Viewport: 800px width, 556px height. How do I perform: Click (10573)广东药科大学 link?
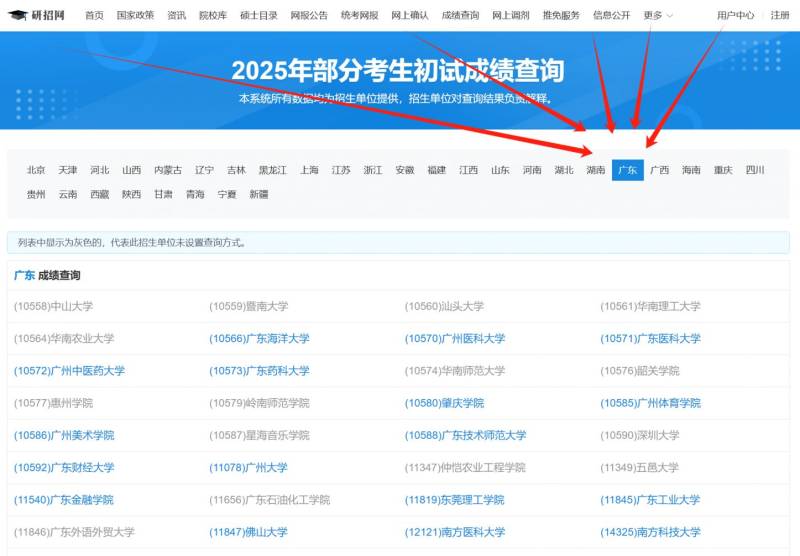(259, 371)
